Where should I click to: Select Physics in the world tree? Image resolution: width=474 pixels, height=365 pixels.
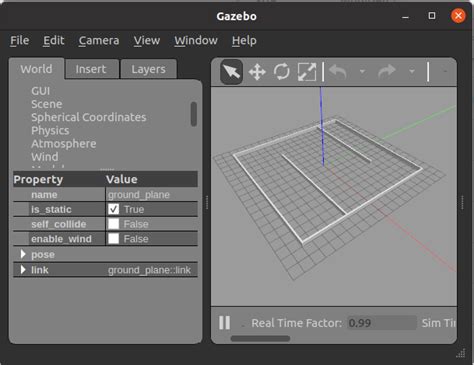pyautogui.click(x=50, y=131)
